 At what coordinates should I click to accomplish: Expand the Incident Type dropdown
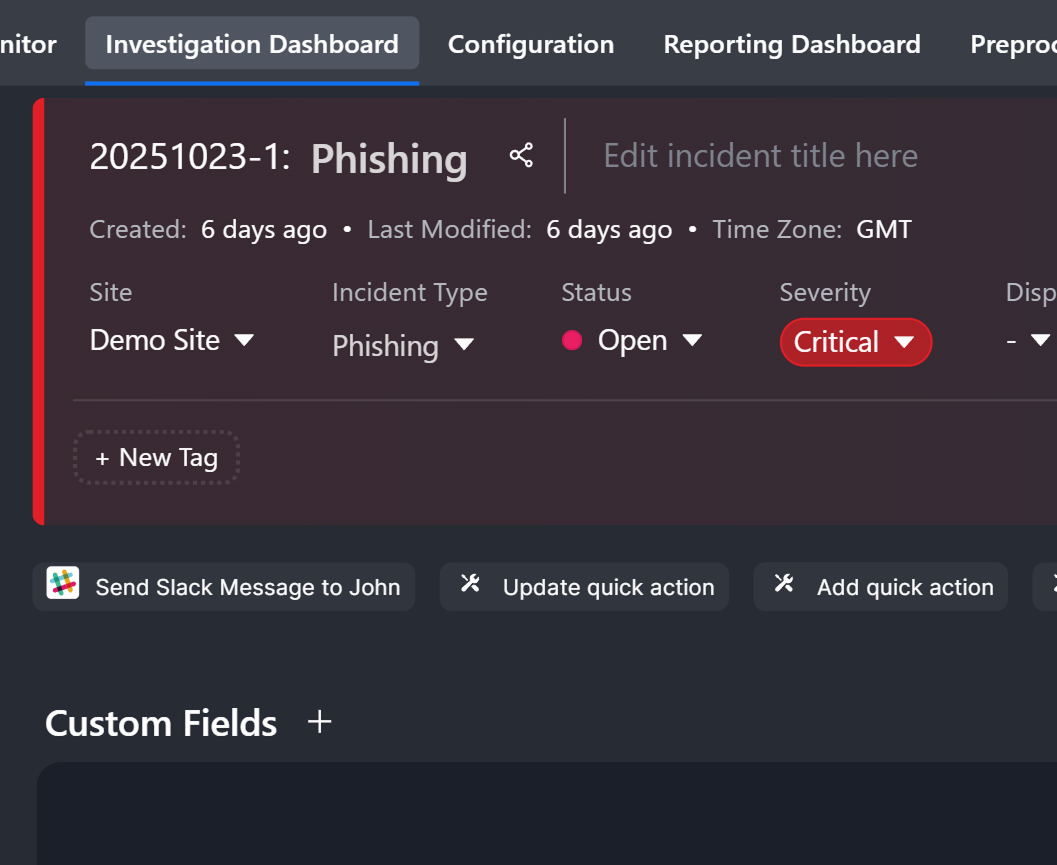tap(402, 346)
